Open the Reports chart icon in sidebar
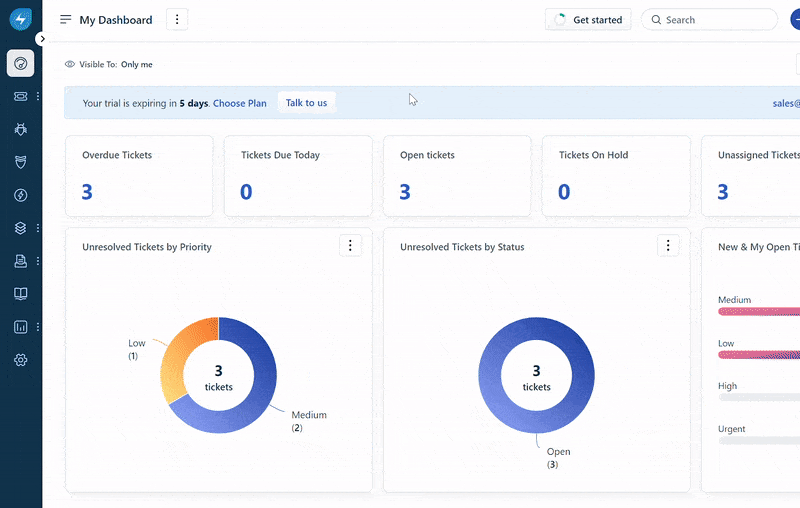The height and width of the screenshot is (508, 800). [x=20, y=327]
